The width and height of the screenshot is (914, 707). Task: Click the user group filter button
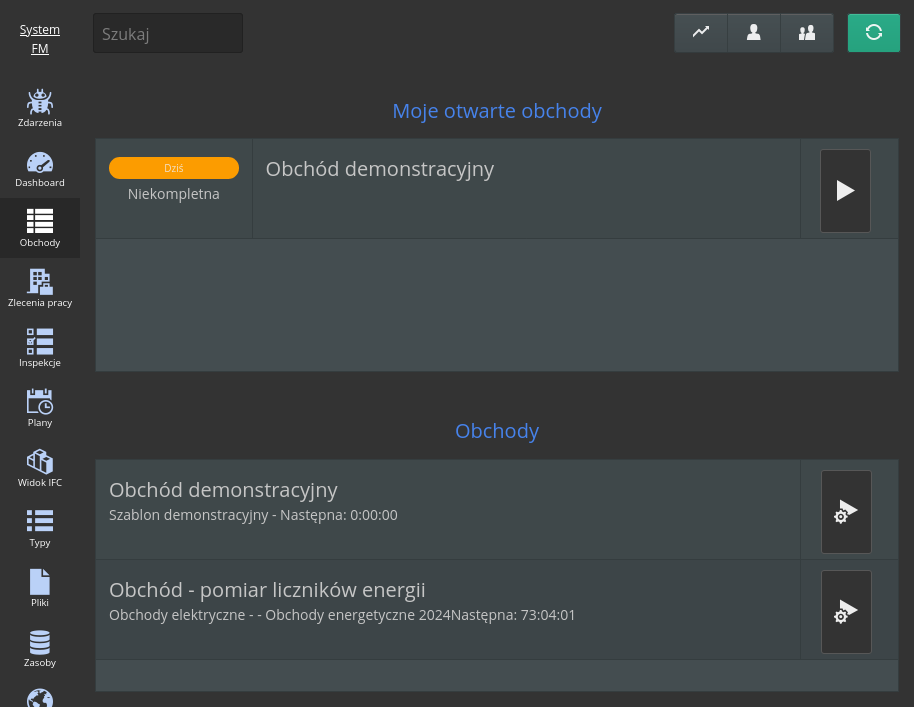coord(807,33)
